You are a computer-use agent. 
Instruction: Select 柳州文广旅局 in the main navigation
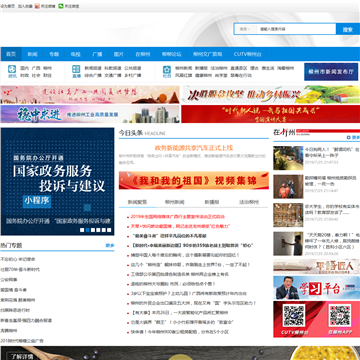tap(207, 54)
